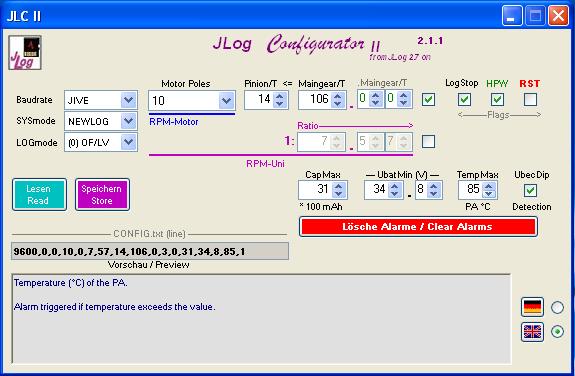This screenshot has width=575, height=376.
Task: Click the Lesen / Read button
Action: point(39,194)
